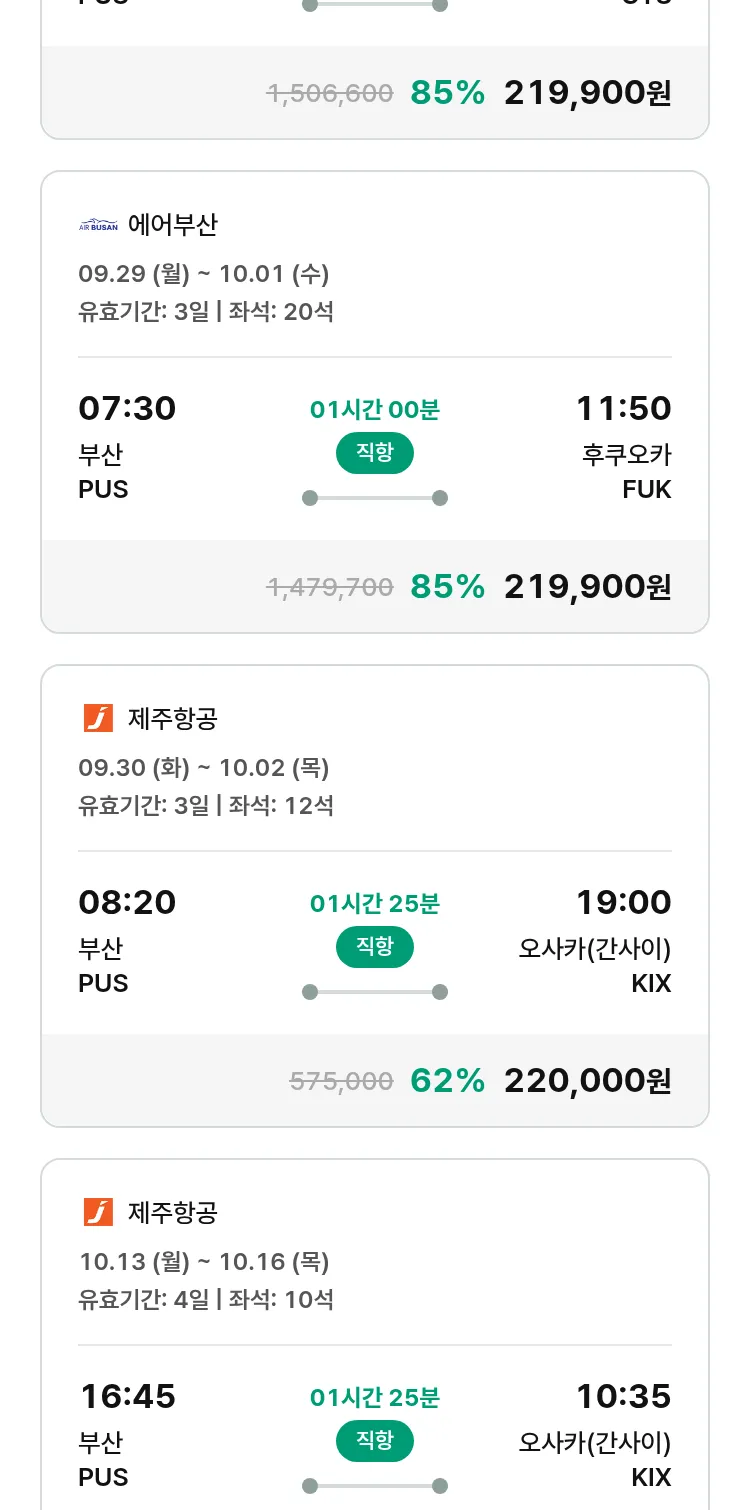750x1510 pixels.
Task: Select 직항 badge on the 16:45 flight
Action: point(374,1441)
